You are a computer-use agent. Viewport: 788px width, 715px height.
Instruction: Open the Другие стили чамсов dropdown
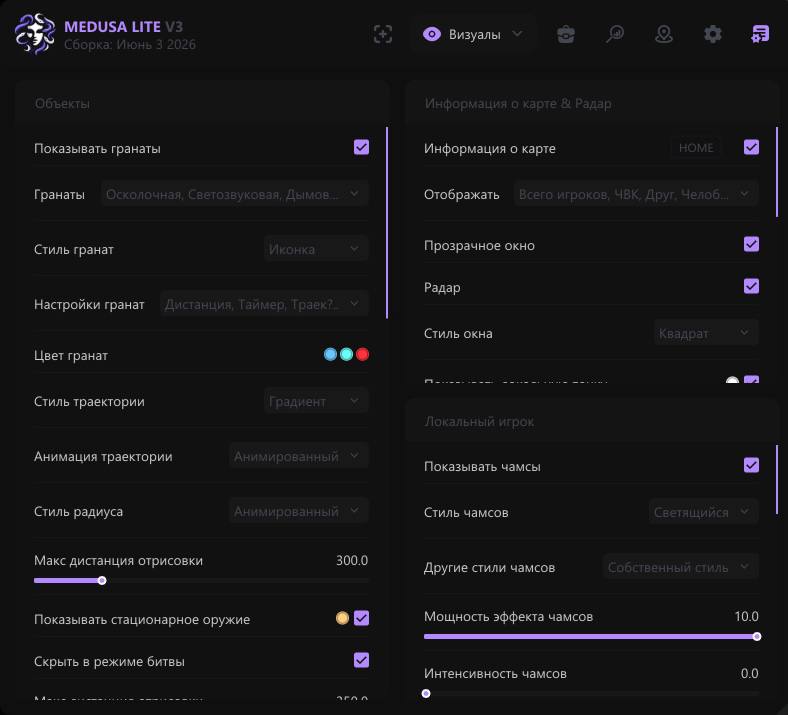point(680,567)
